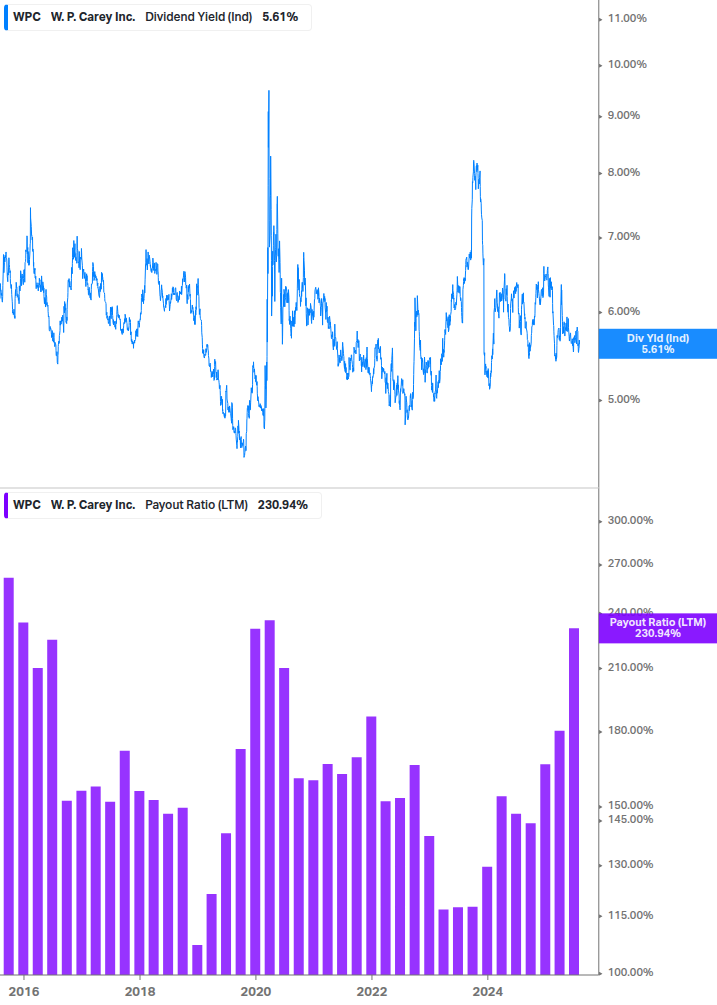Screen dimensions: 717x1005
Task: Click the purple Payout Ratio color bar
Action: click(6, 505)
